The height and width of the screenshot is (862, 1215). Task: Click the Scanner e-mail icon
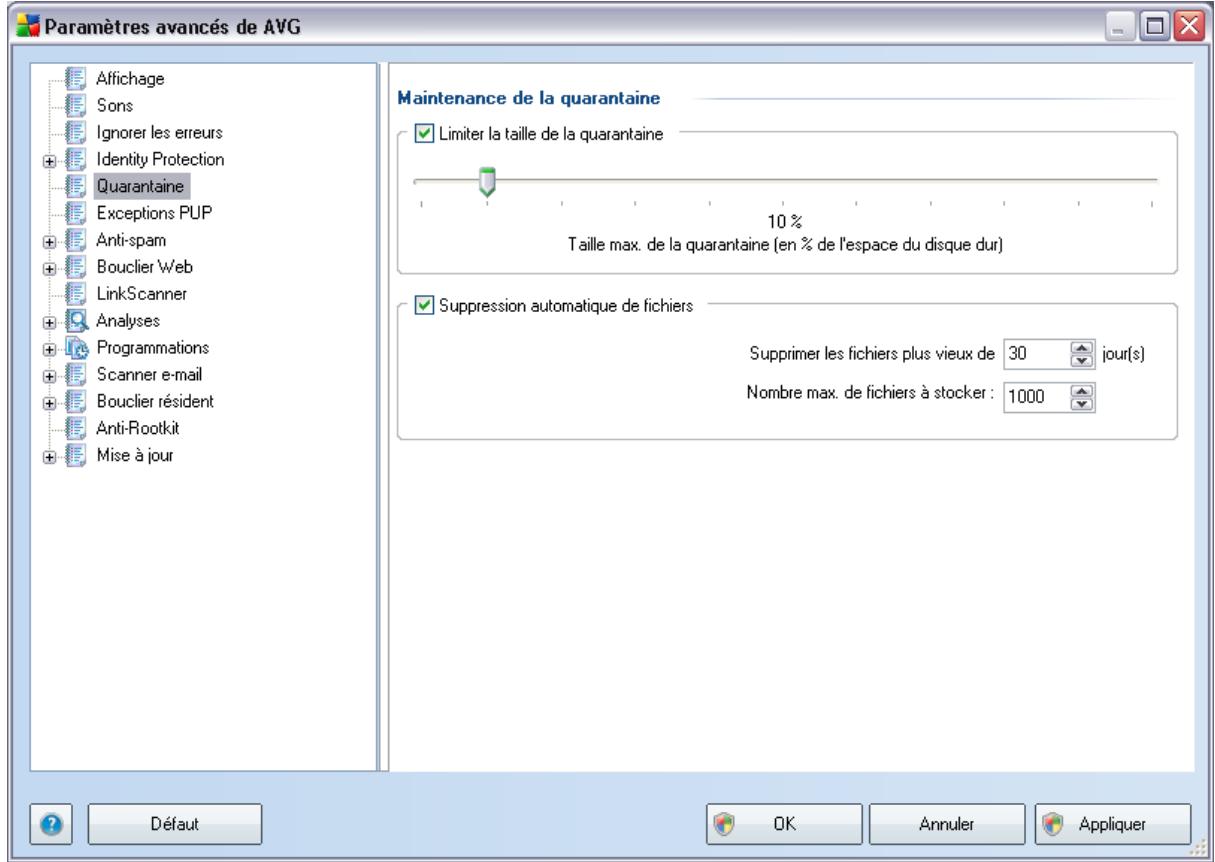(x=76, y=375)
